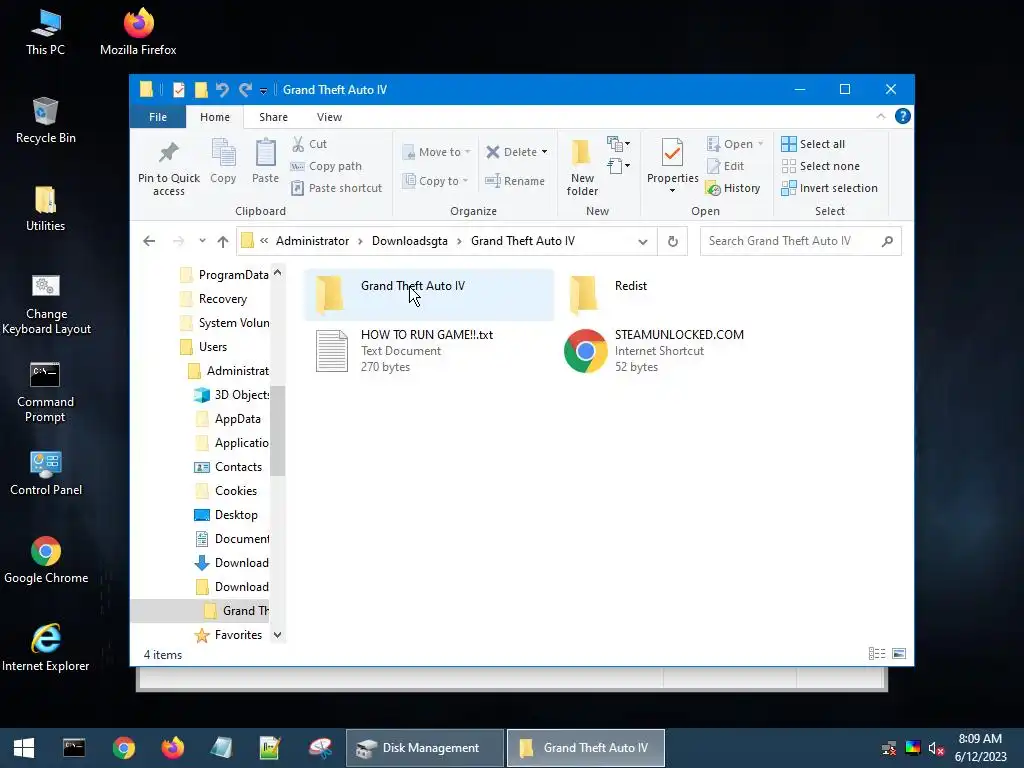This screenshot has height=768, width=1024.
Task: Select Users in navigation tree
Action: pos(204,347)
